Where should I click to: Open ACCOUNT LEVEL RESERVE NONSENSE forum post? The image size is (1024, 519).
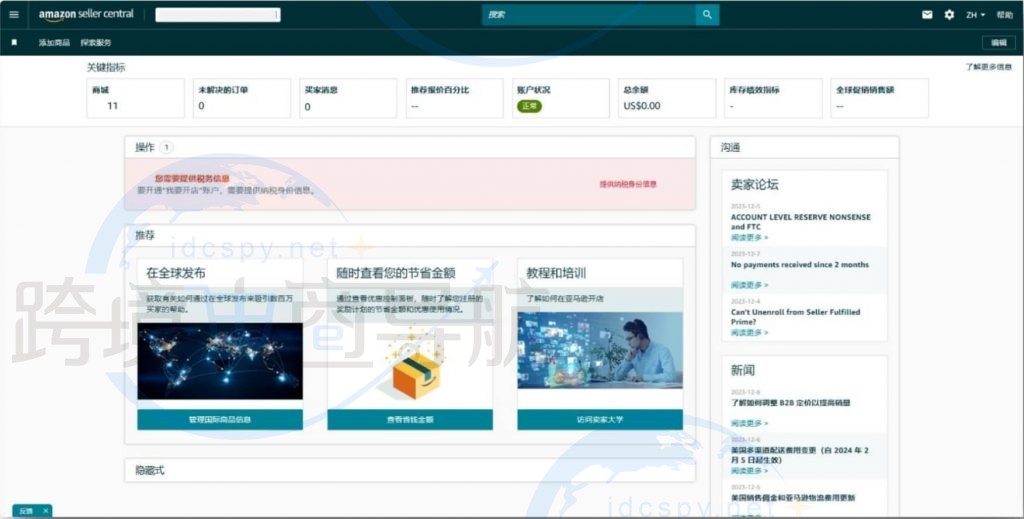pyautogui.click(x=801, y=222)
